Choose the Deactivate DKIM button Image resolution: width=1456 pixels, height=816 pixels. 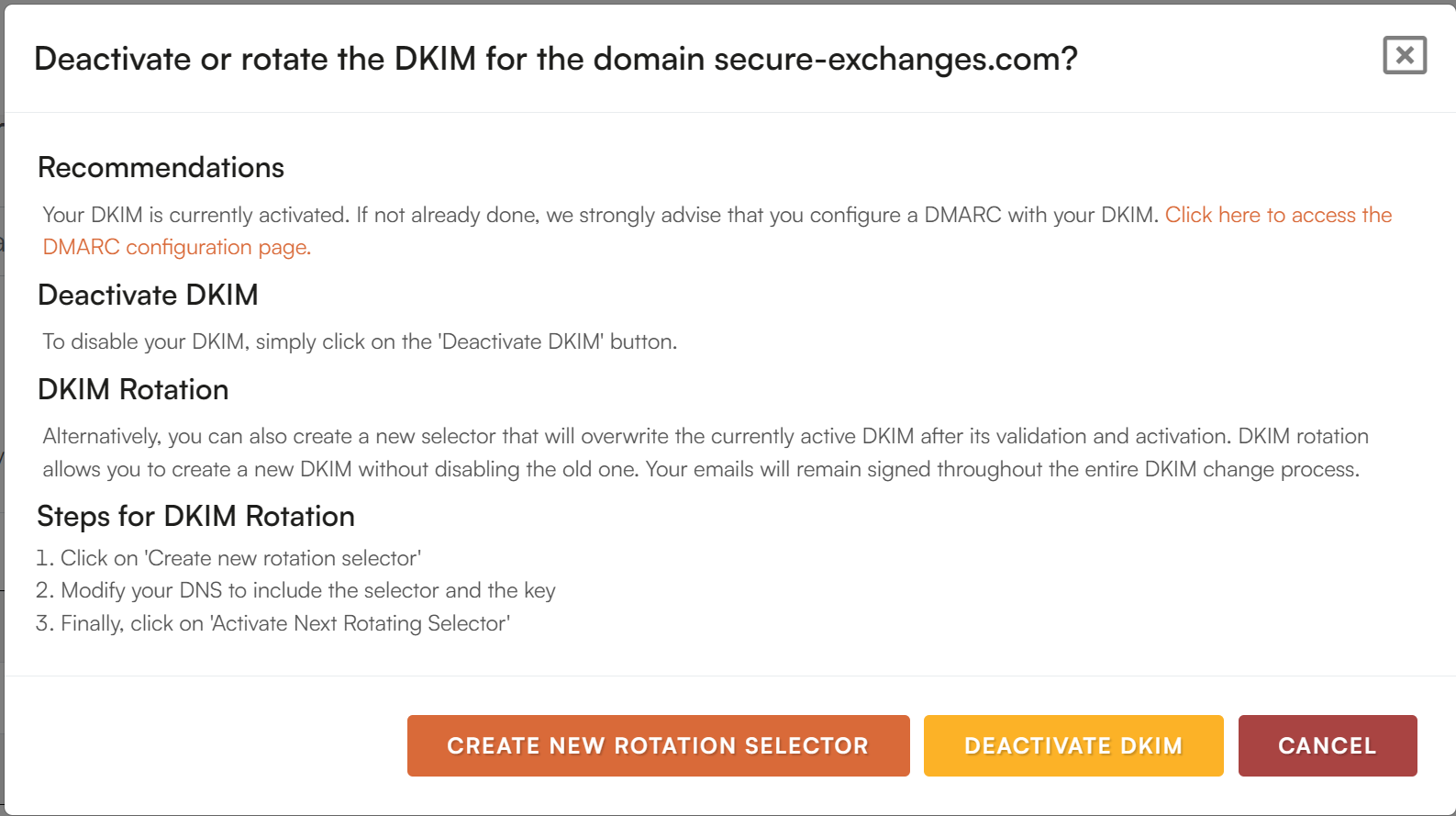[x=1073, y=745]
